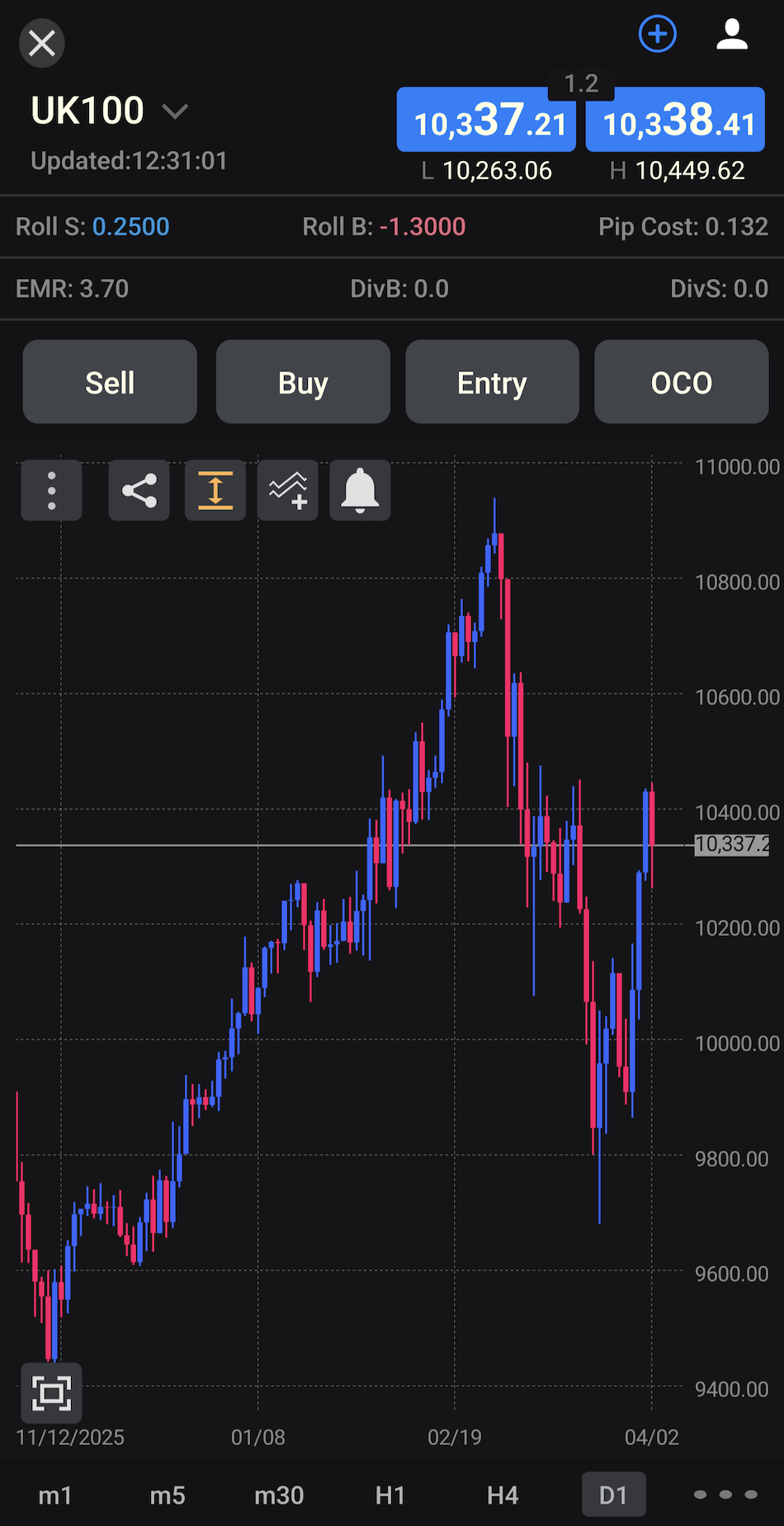784x1526 pixels.
Task: Create an Entry order
Action: pyautogui.click(x=492, y=381)
